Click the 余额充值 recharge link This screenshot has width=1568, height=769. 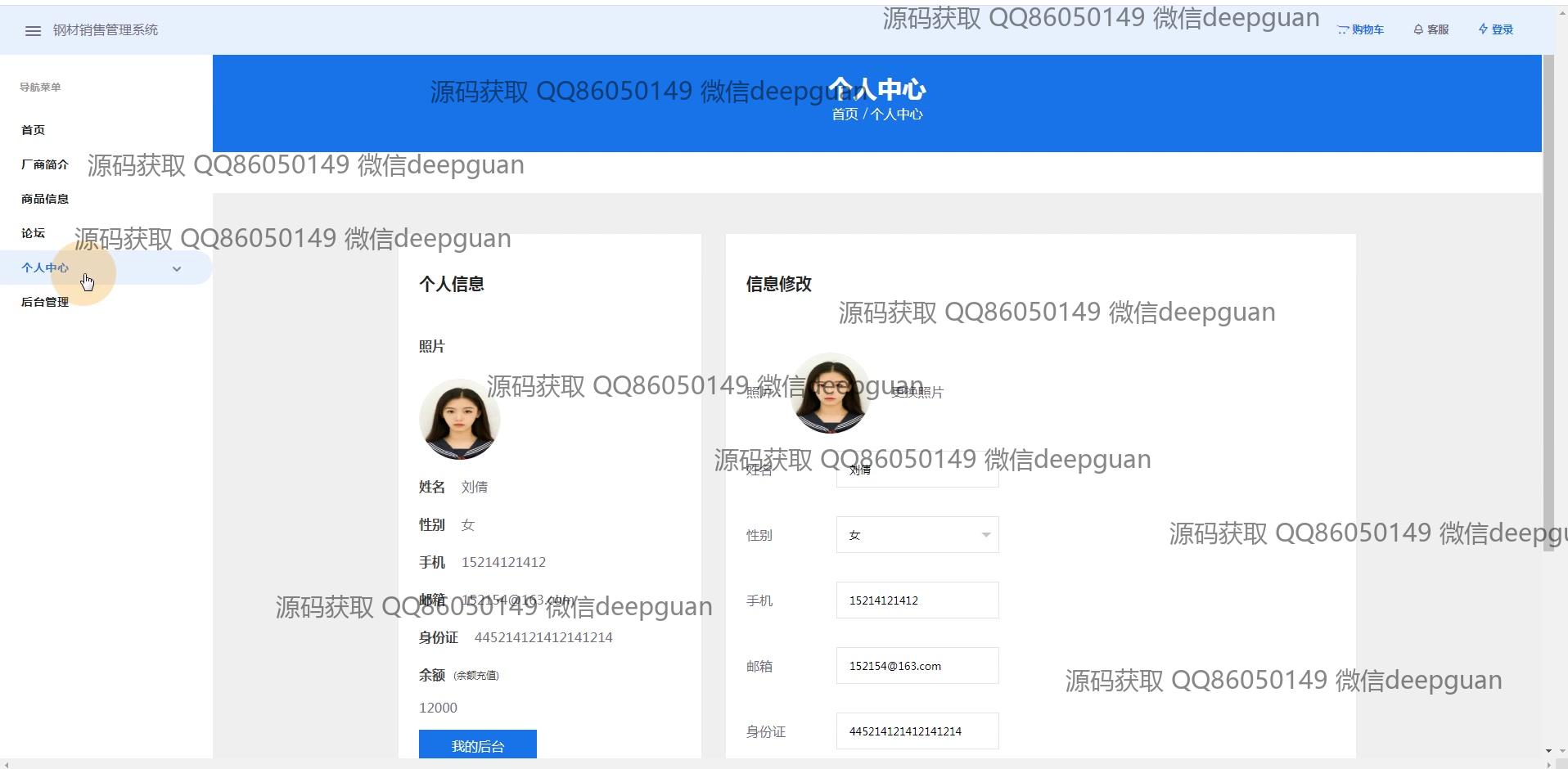[x=476, y=675]
